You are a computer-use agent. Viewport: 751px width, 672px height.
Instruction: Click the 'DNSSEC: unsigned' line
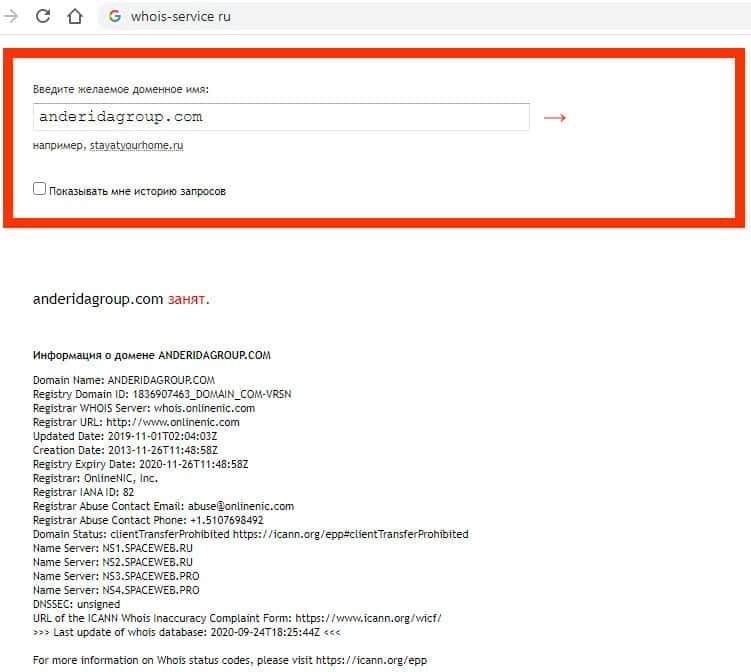[77, 604]
